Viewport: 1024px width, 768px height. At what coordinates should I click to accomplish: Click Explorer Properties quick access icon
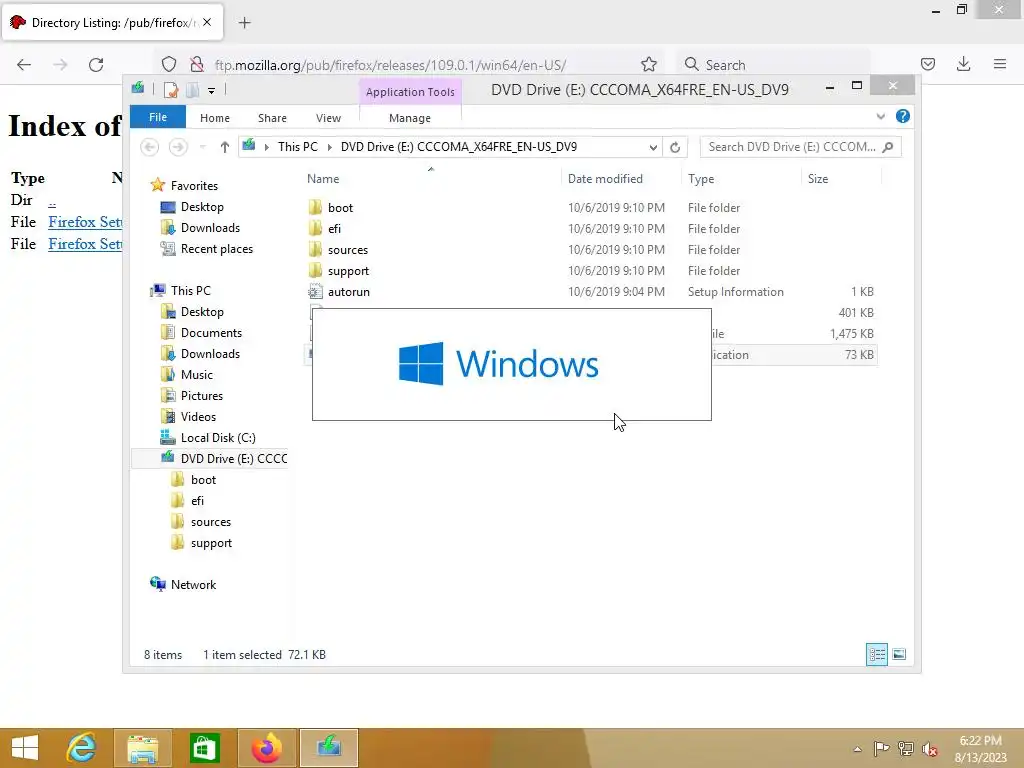click(x=170, y=90)
